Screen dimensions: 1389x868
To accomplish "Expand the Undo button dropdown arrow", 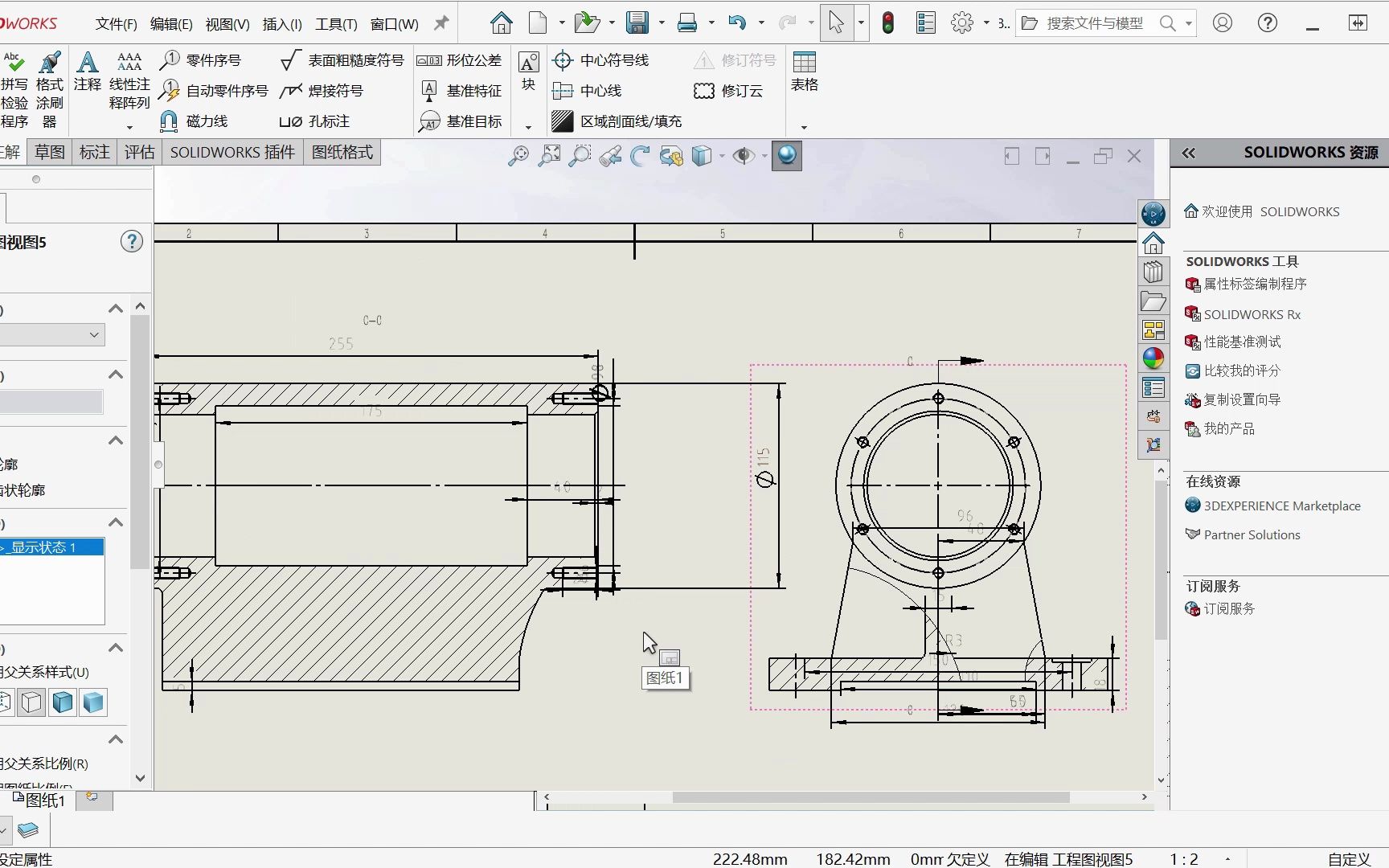I will click(761, 23).
